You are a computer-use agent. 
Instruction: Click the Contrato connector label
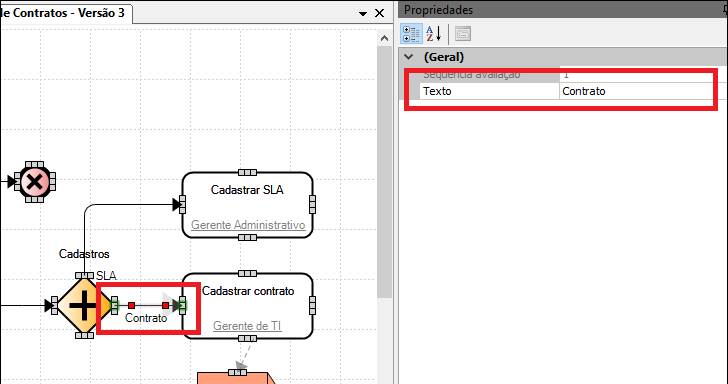coord(146,318)
